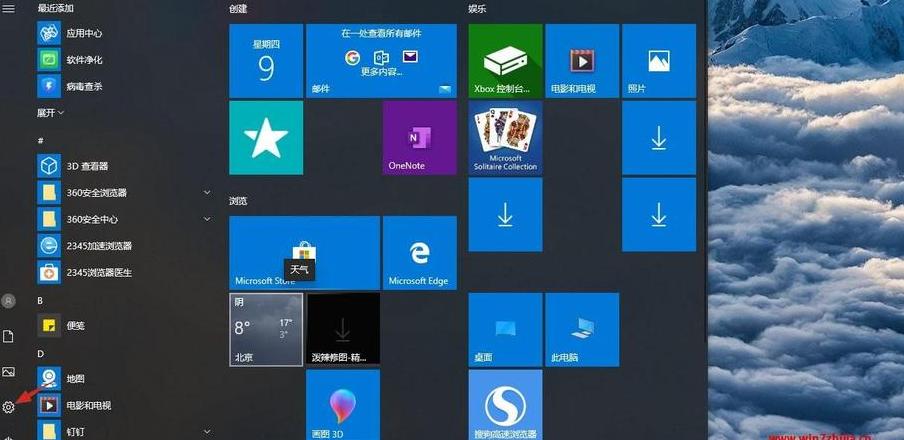Open 2345浏览器医生

pyautogui.click(x=126, y=272)
